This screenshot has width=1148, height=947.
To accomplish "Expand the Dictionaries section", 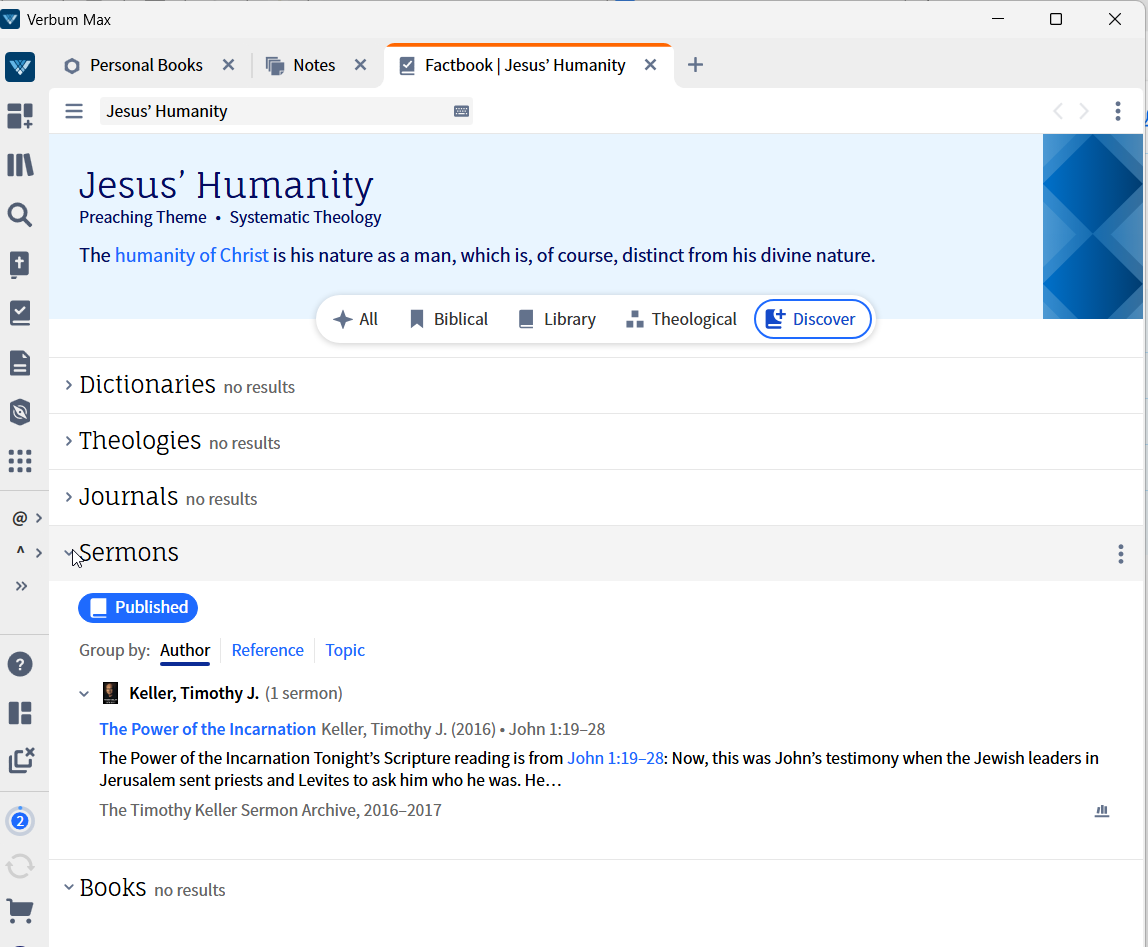I will click(69, 385).
